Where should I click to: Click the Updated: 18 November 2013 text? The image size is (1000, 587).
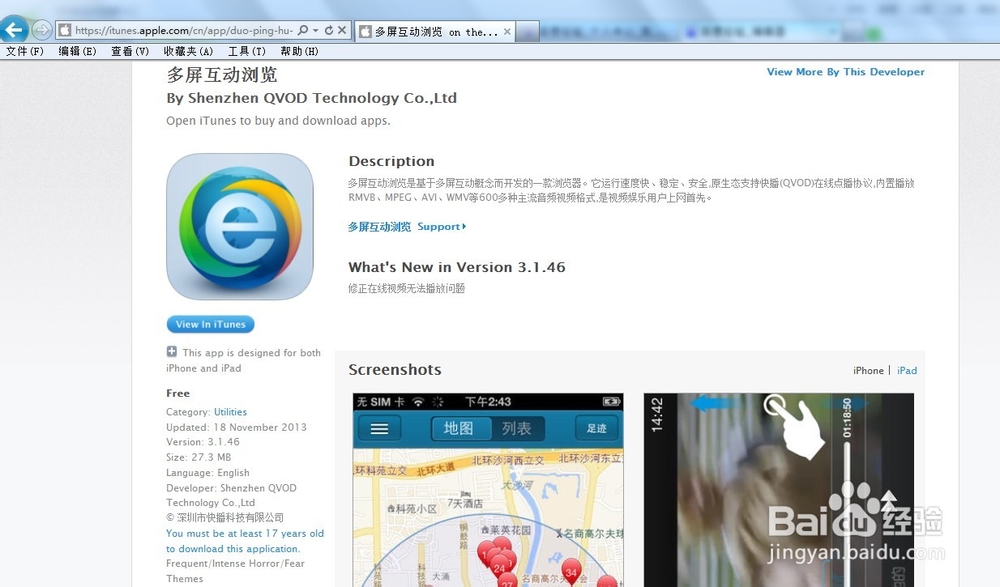(236, 427)
